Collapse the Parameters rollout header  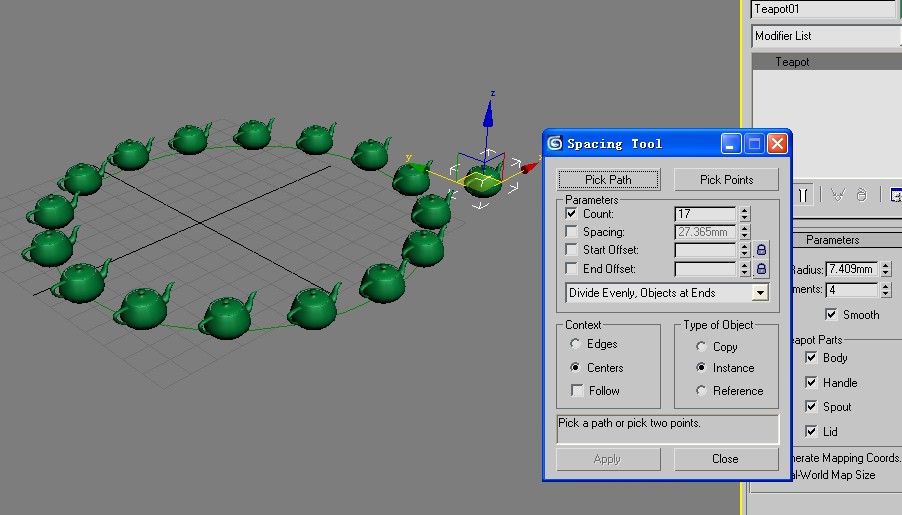point(847,240)
